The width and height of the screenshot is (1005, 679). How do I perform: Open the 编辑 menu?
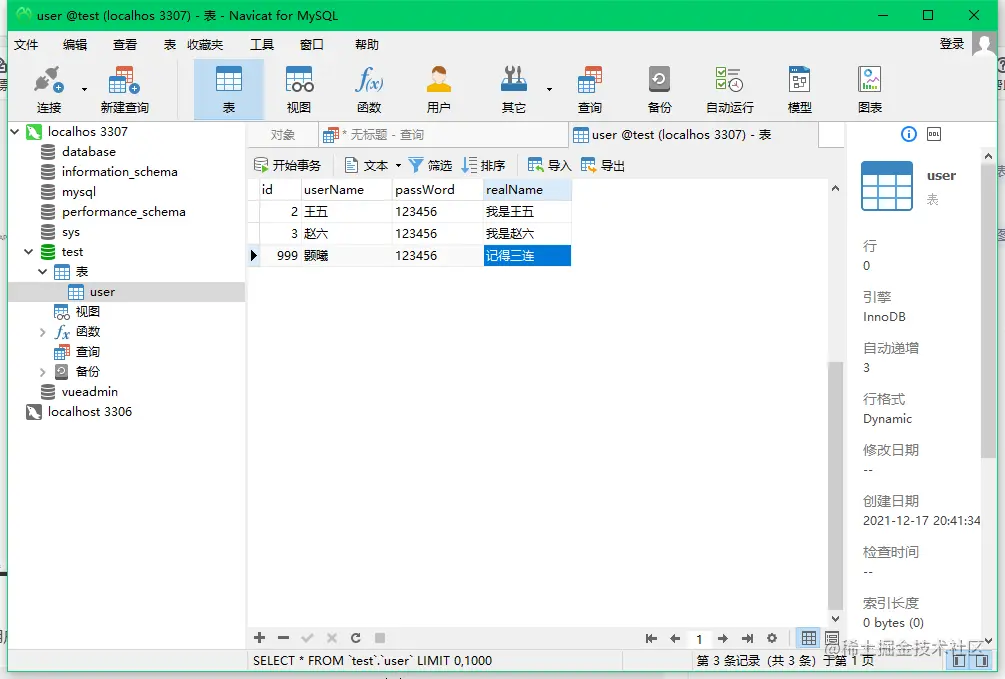coord(75,44)
